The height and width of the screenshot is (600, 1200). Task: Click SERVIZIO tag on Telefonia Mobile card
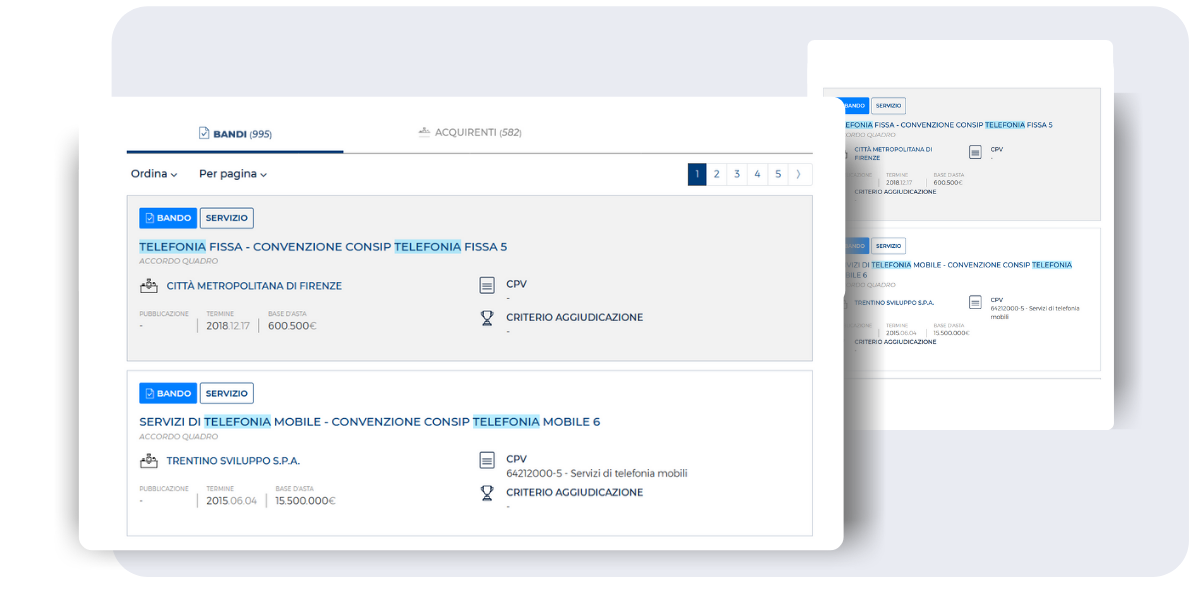(x=226, y=393)
